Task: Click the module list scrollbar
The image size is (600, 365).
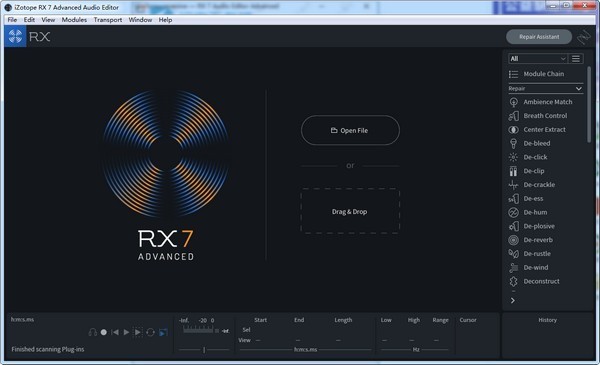Action: coord(589,104)
